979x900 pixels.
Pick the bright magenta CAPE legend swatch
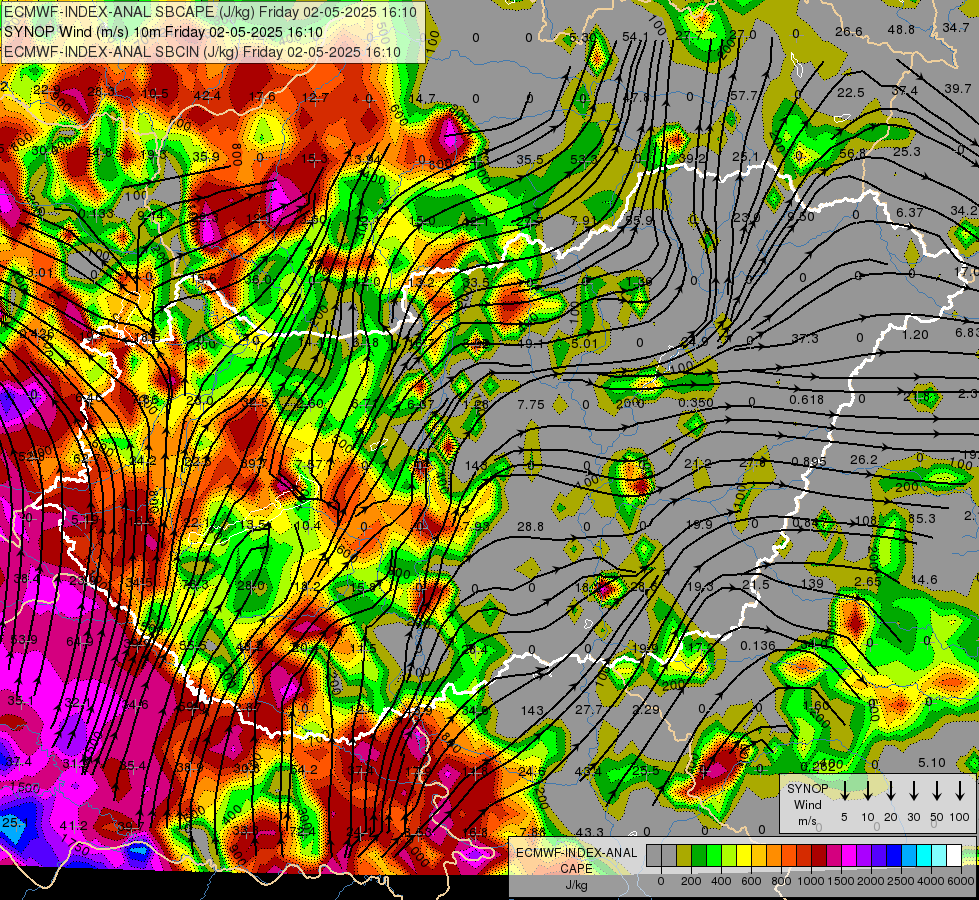coord(849,856)
